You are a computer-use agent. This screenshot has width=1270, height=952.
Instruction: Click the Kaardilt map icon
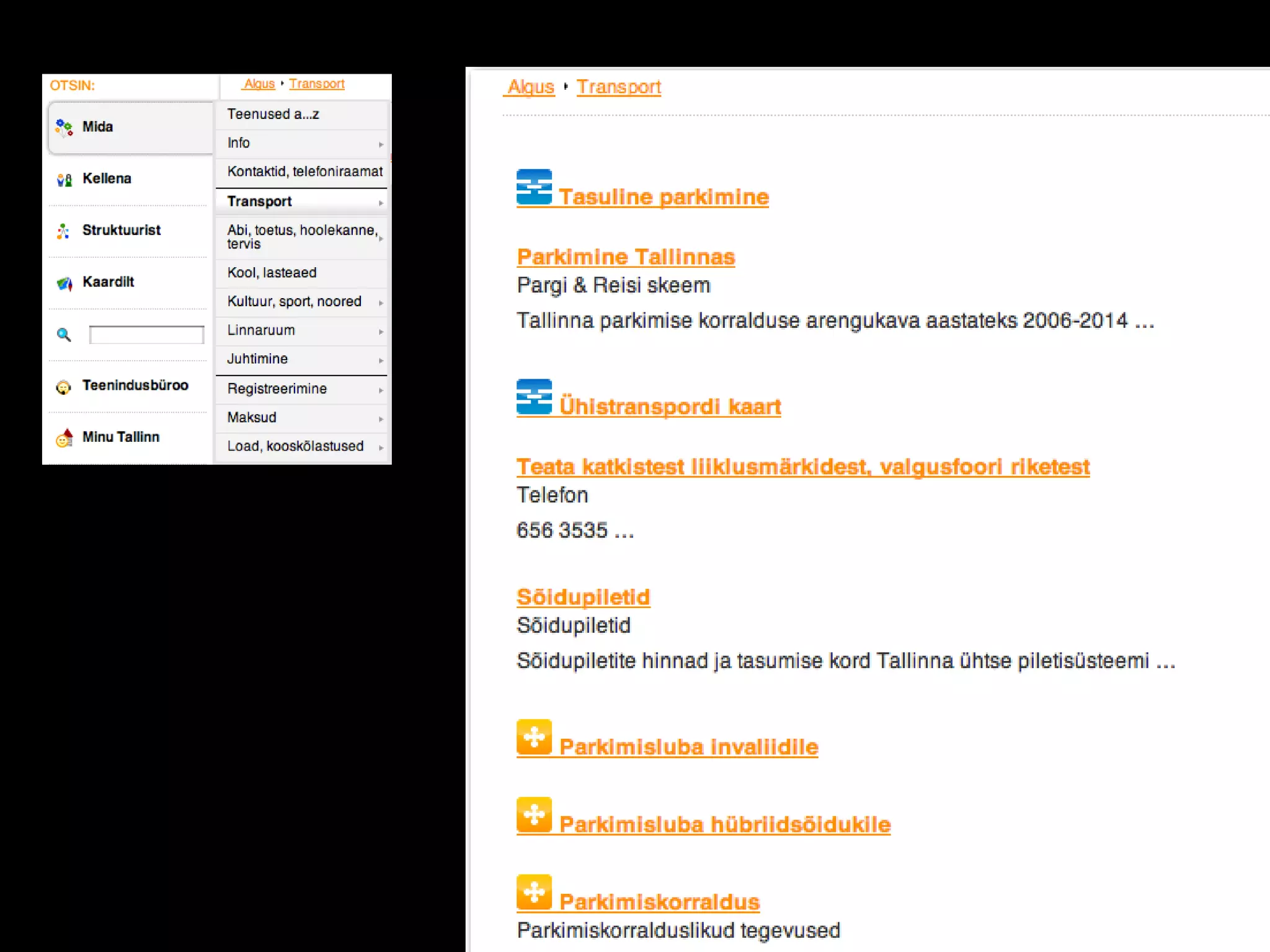point(64,283)
